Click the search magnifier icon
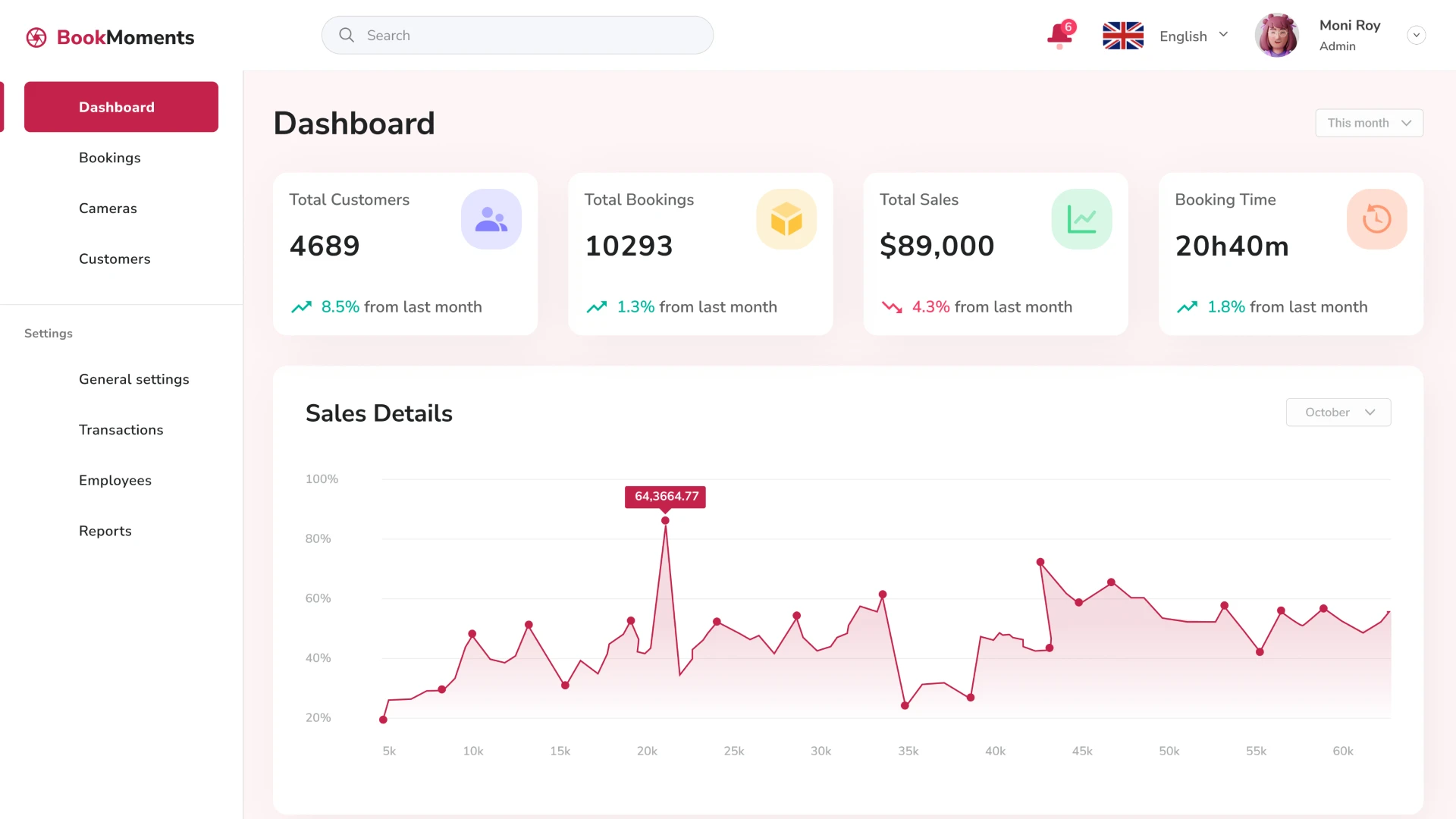 coord(346,35)
